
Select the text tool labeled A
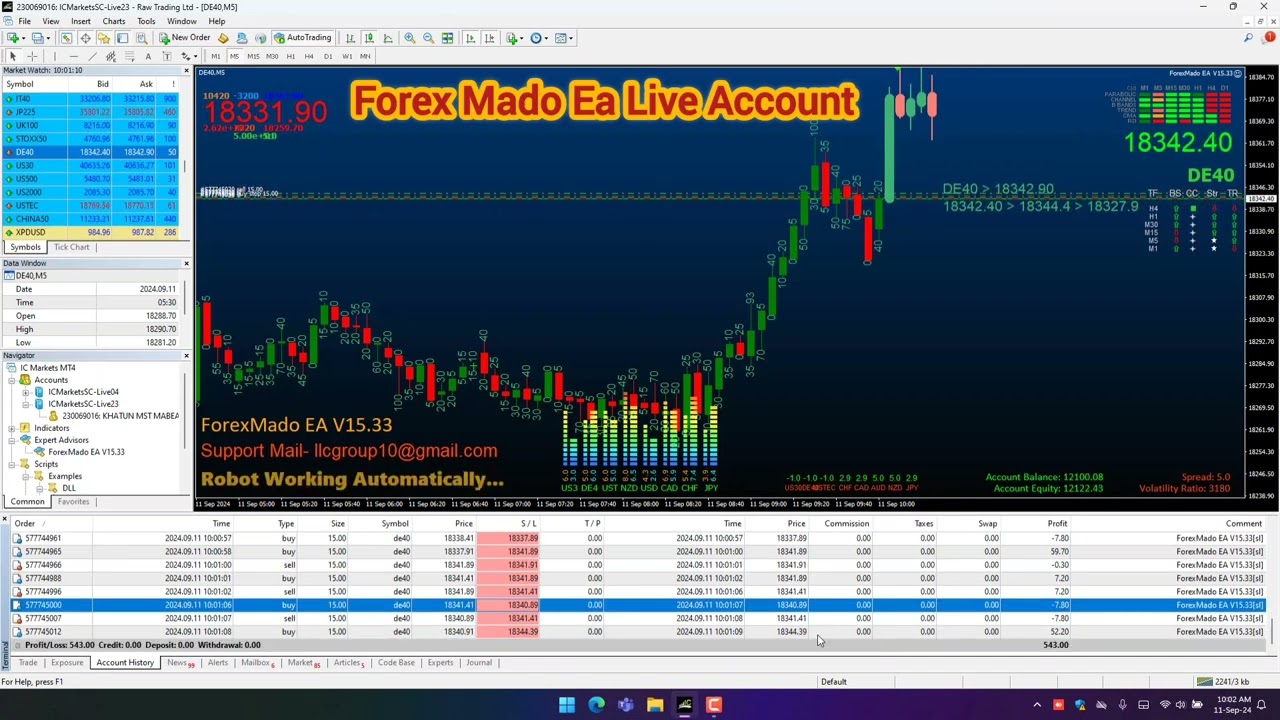(148, 56)
